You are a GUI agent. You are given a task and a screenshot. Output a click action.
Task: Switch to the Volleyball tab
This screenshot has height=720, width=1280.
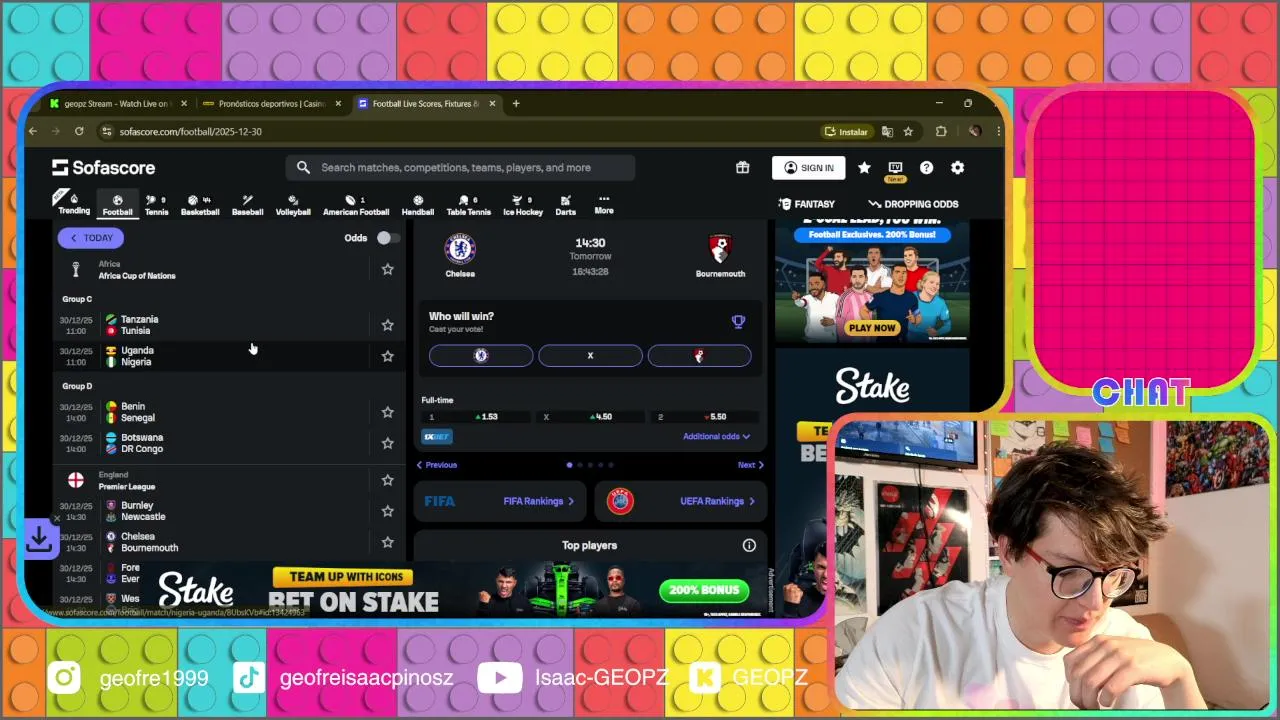[x=293, y=204]
